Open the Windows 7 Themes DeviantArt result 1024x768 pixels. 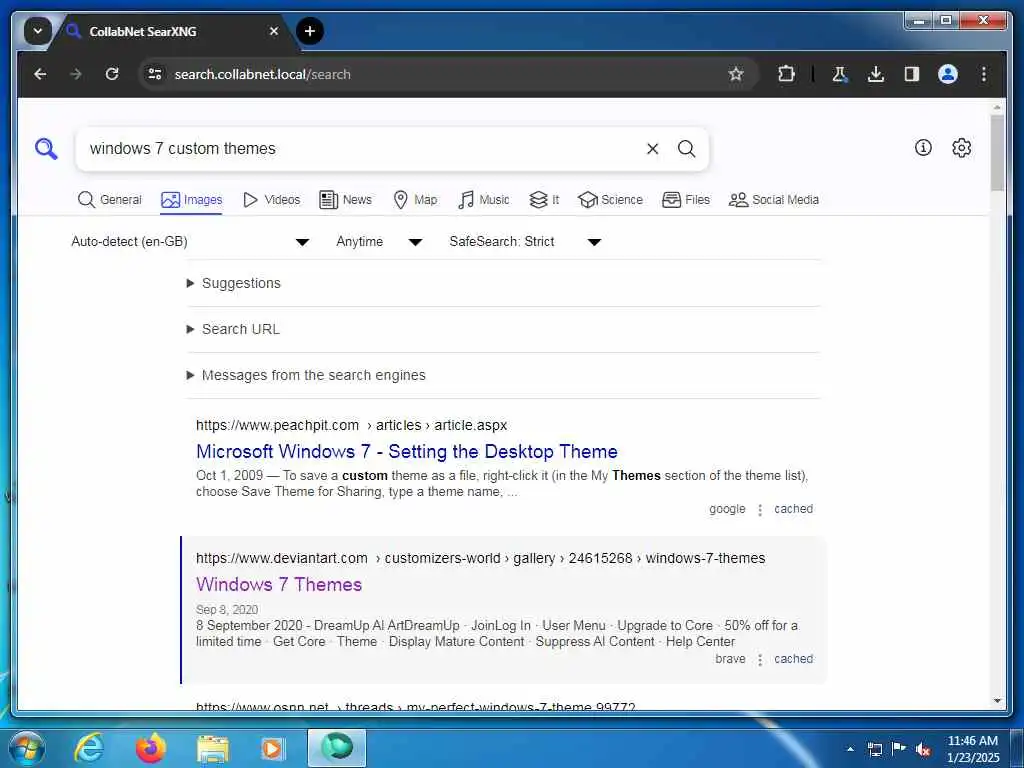(279, 584)
